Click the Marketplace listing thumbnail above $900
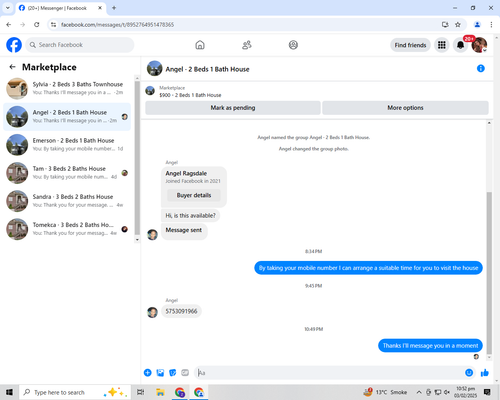 pos(150,91)
